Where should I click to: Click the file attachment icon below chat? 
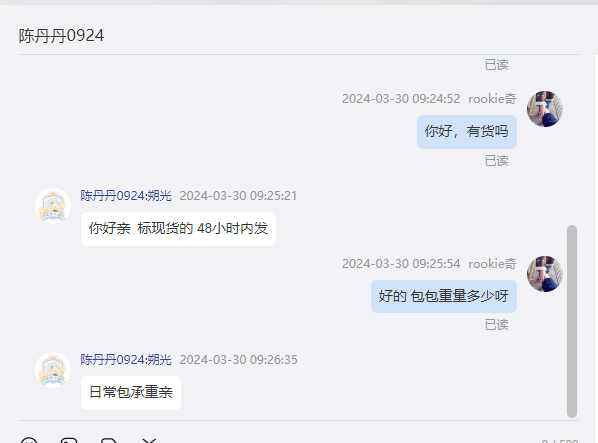coord(109,441)
